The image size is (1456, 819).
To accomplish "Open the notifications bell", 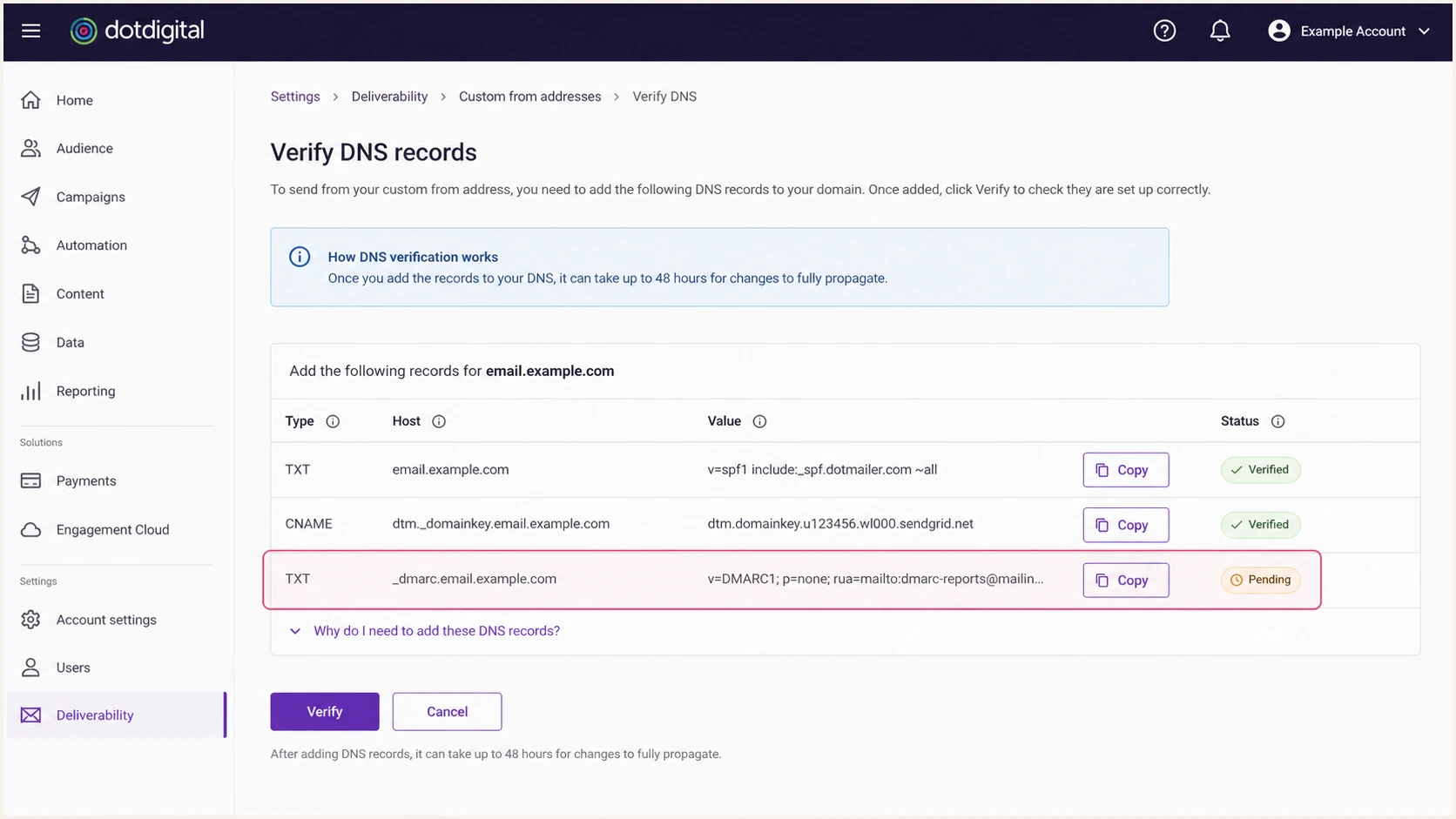I will point(1220,31).
